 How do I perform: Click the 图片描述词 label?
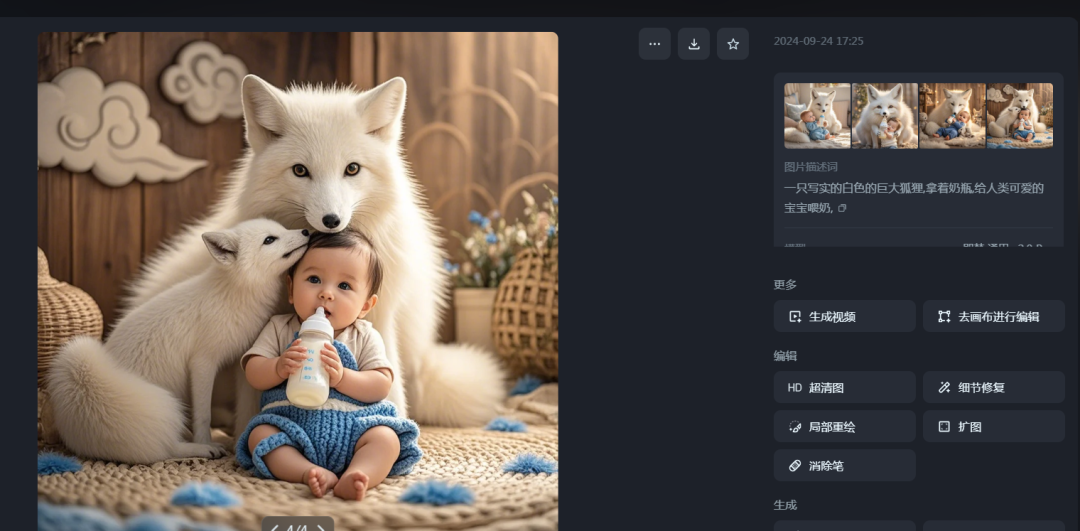(811, 167)
